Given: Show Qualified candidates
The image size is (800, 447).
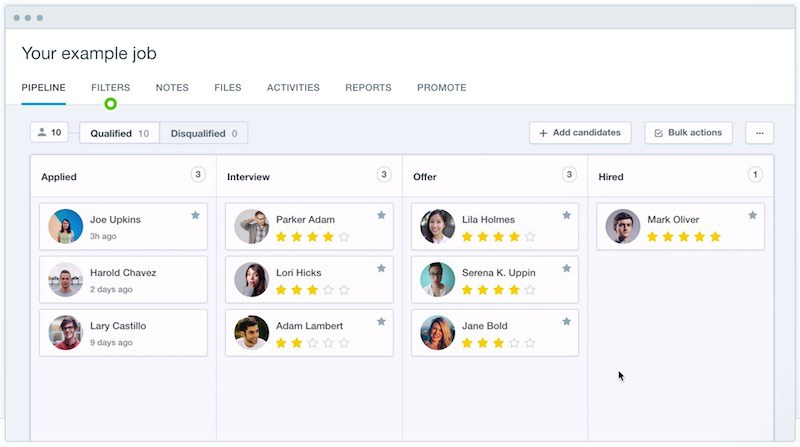Looking at the screenshot, I should tap(119, 133).
